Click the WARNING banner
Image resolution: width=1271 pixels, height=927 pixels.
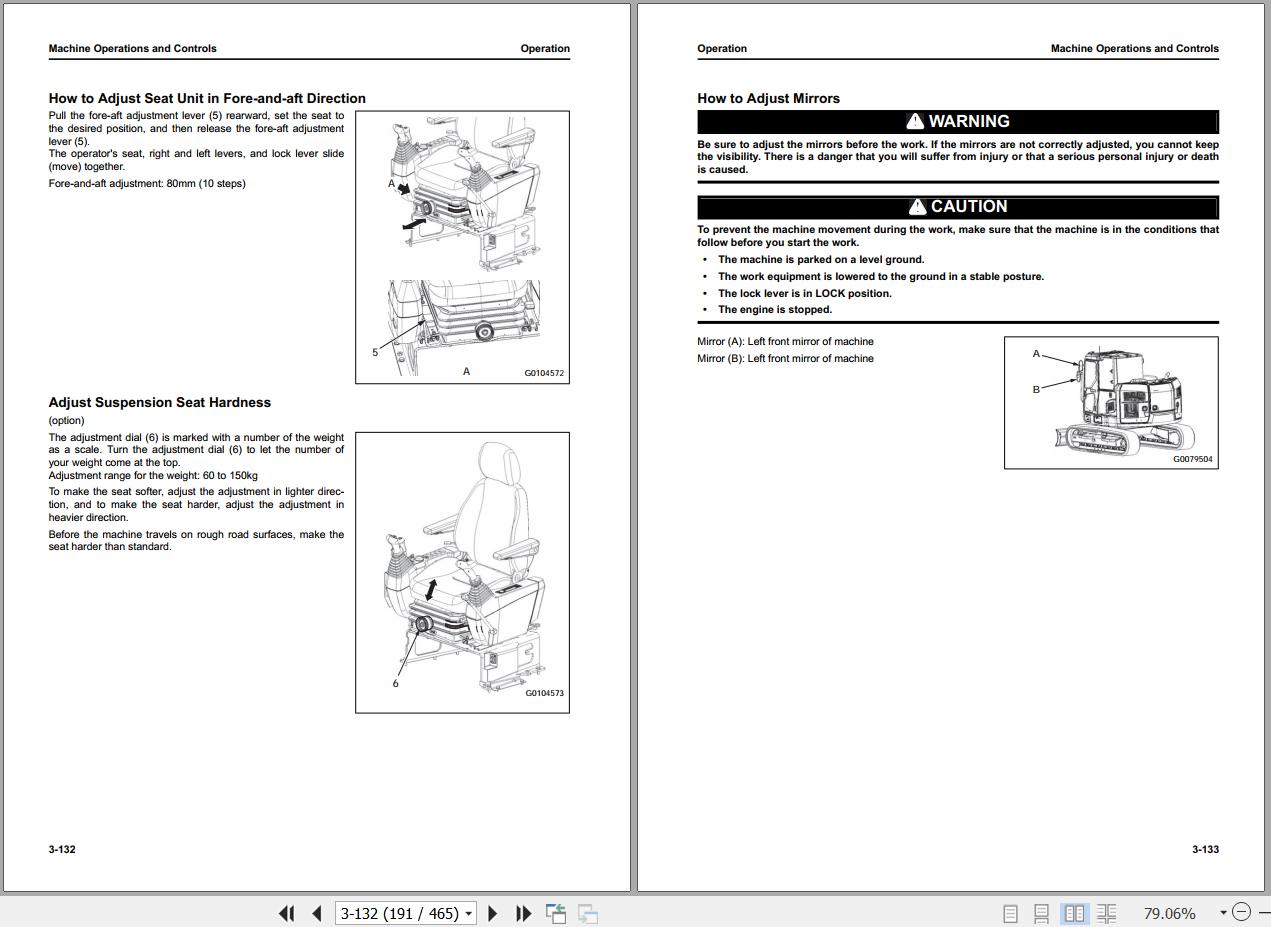tap(958, 121)
